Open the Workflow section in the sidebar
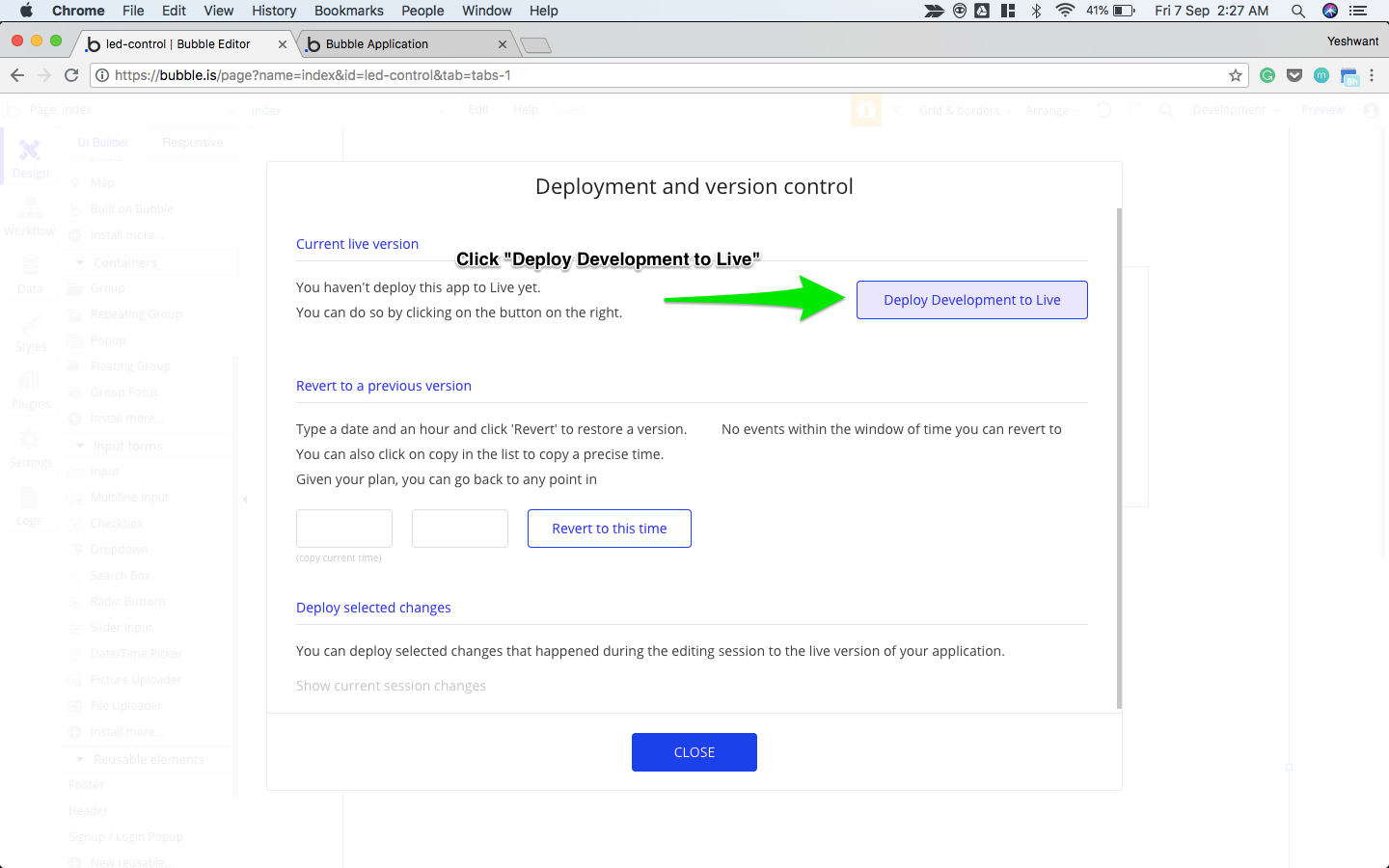 coord(30,217)
